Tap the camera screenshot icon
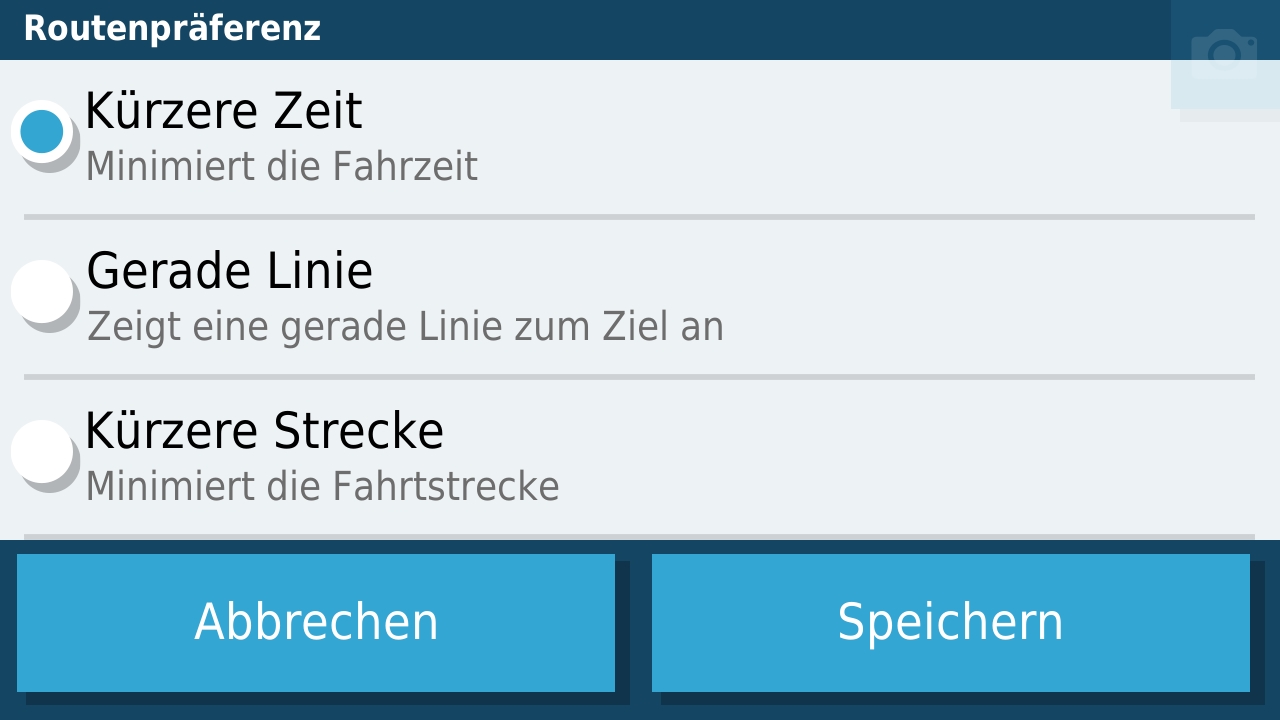Screen dimensions: 1280x720 click(1224, 54)
